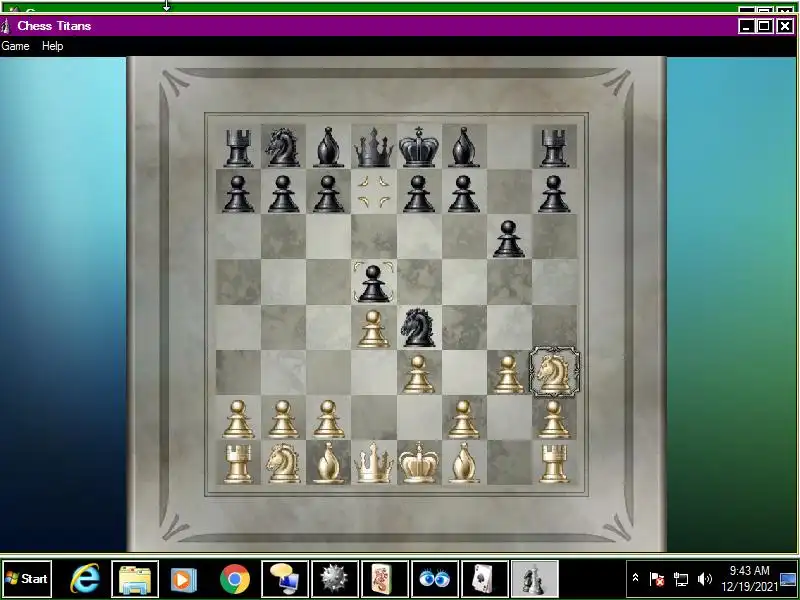Open Mahjong Titans from the taskbar
Image resolution: width=800 pixels, height=600 pixels.
(385, 579)
